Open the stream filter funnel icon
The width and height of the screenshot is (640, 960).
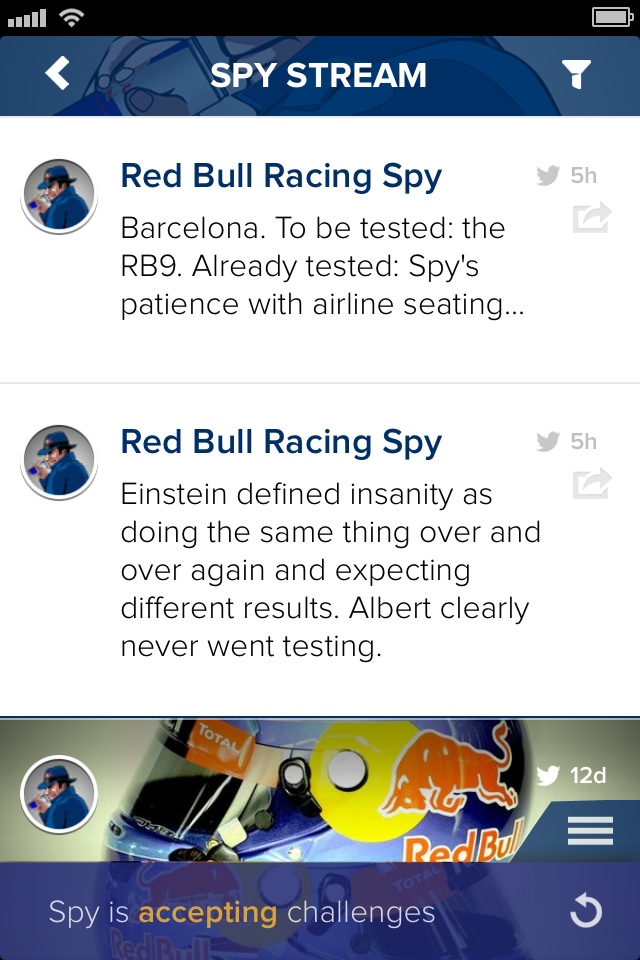click(x=576, y=74)
